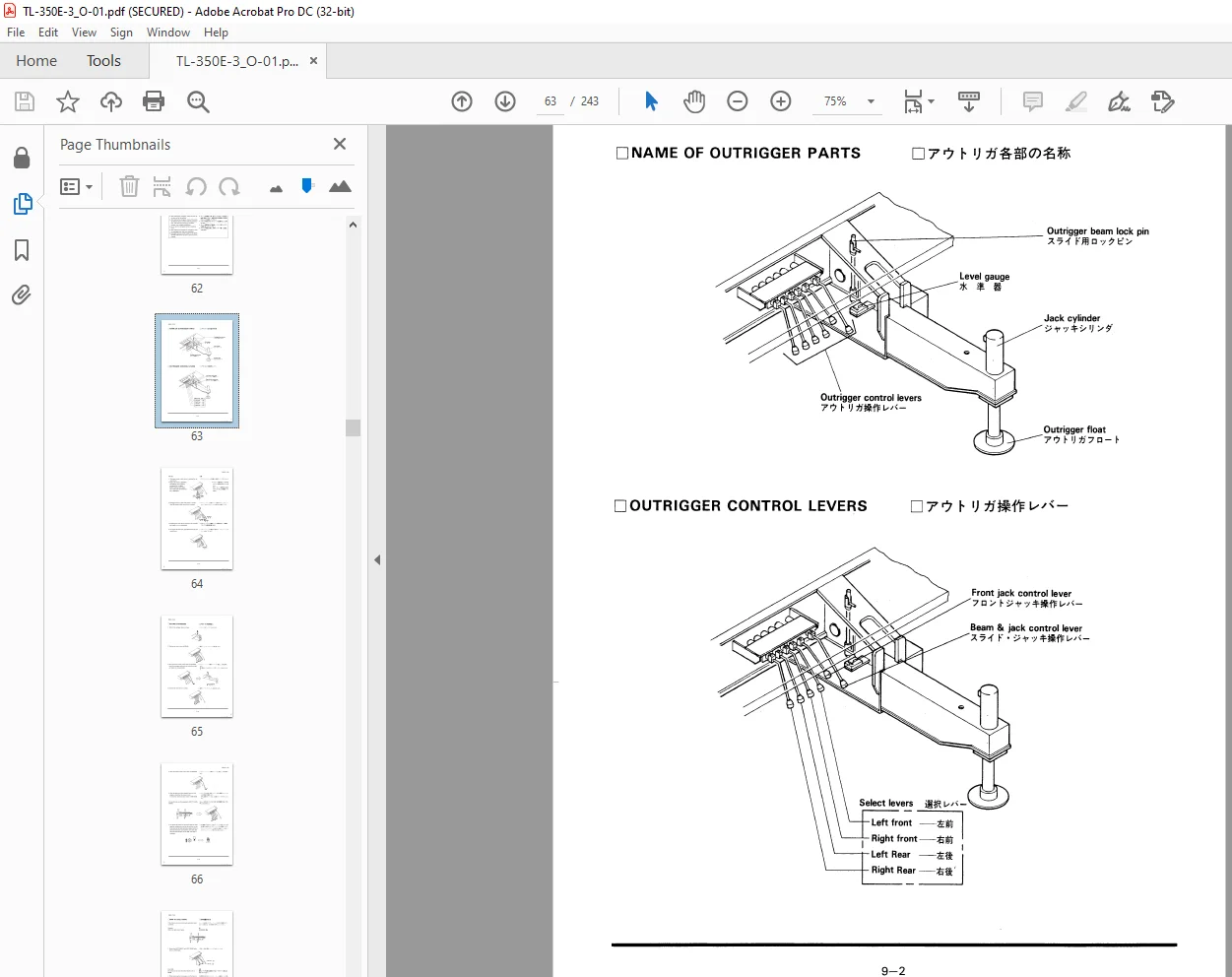Go to the next page using the down arrow
The width and height of the screenshot is (1232, 977).
point(505,101)
